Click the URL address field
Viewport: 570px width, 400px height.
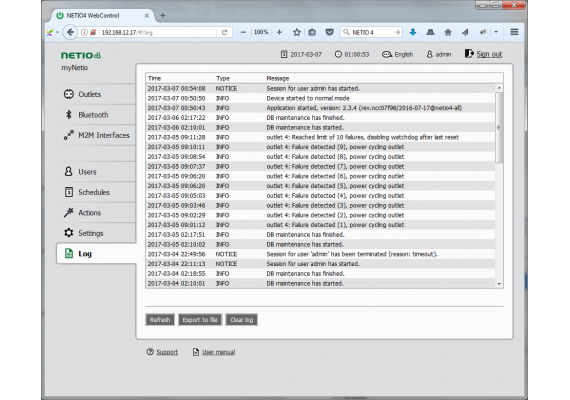coord(158,32)
